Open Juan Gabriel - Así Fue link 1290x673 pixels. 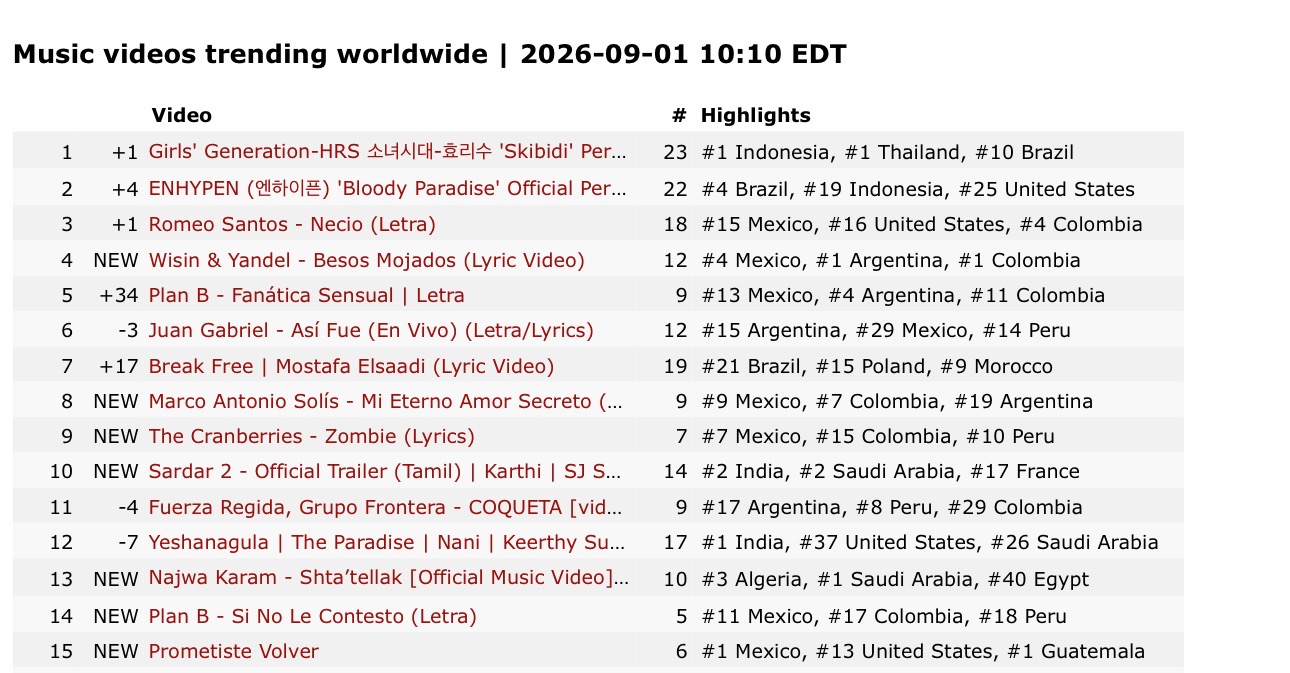tap(371, 330)
